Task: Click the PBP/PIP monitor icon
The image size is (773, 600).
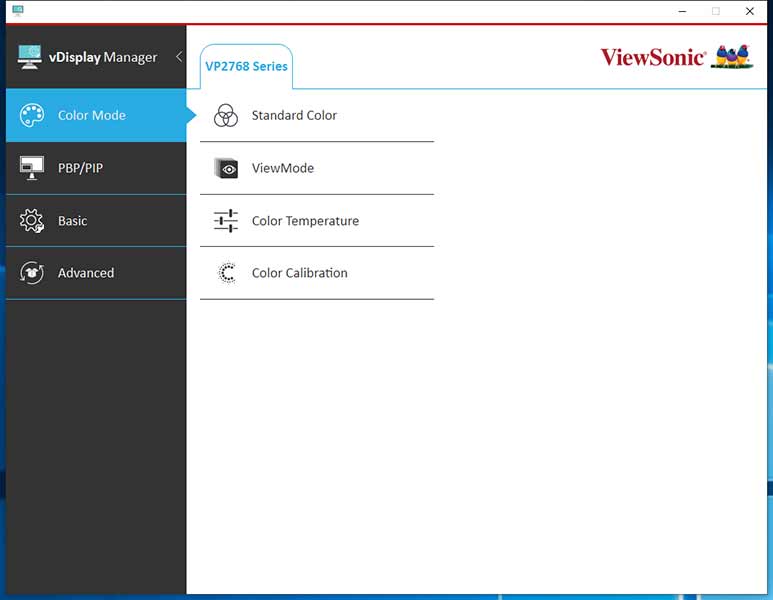Action: click(32, 168)
